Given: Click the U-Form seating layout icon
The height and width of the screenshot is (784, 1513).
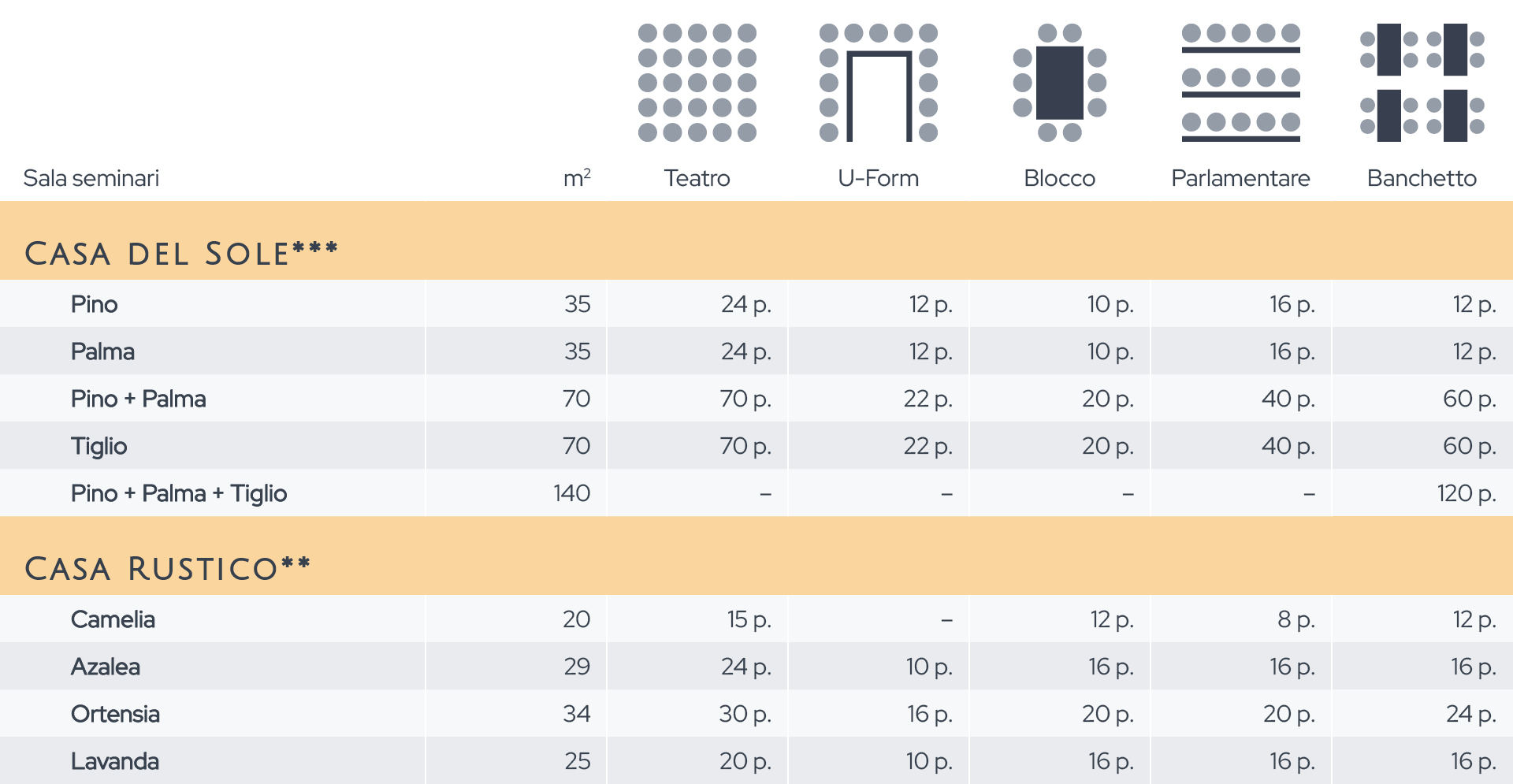Looking at the screenshot, I should (x=879, y=83).
